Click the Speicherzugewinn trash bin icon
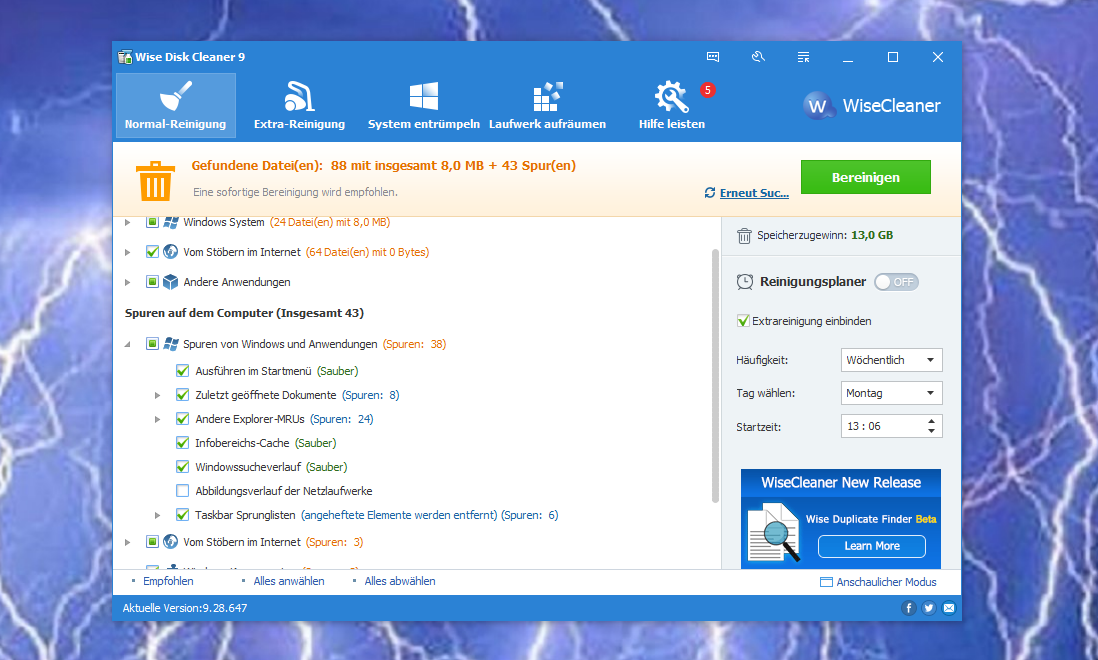This screenshot has height=660, width=1098. tap(744, 236)
